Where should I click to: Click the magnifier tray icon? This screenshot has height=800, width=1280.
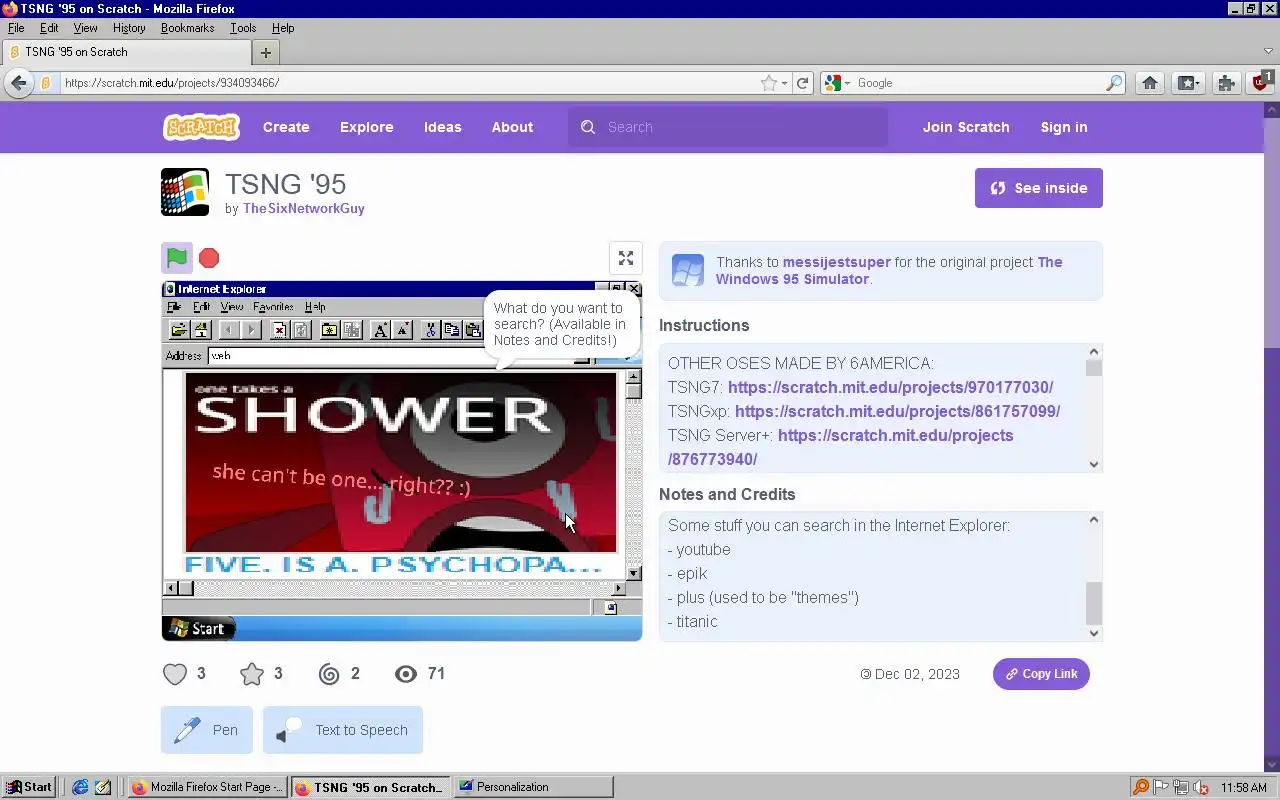point(1141,787)
